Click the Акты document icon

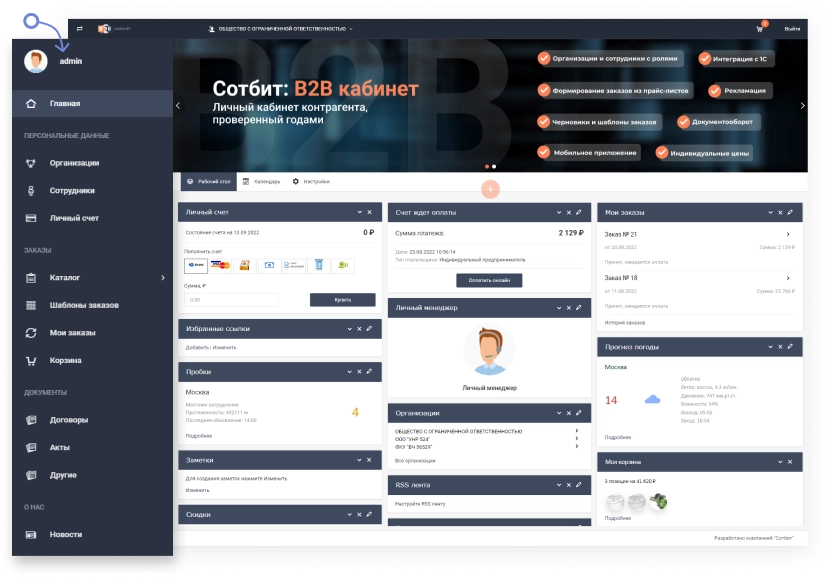pos(31,448)
